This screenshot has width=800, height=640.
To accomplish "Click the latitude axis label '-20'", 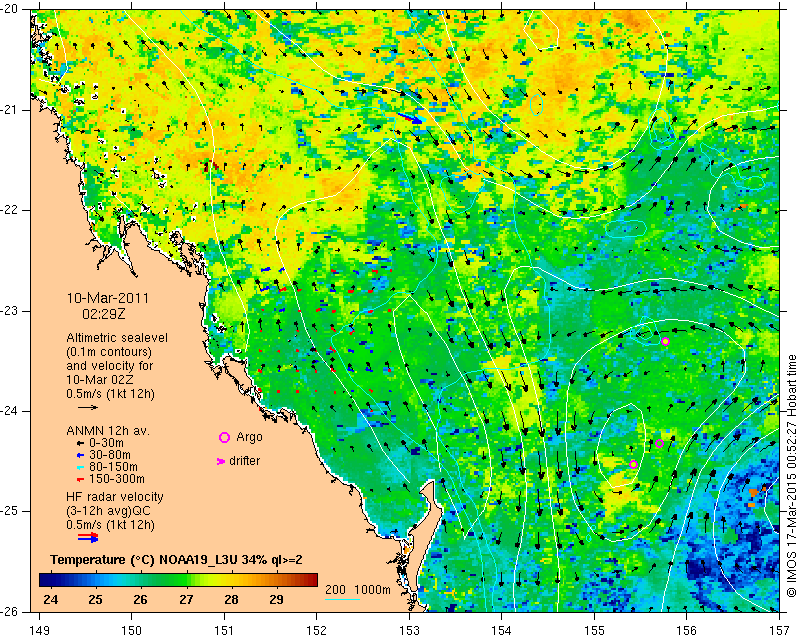I will 11,9.
